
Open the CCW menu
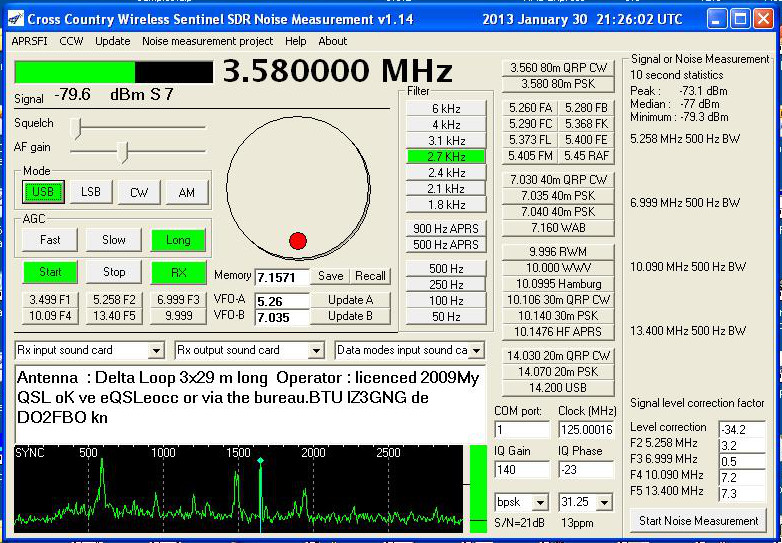click(x=71, y=41)
